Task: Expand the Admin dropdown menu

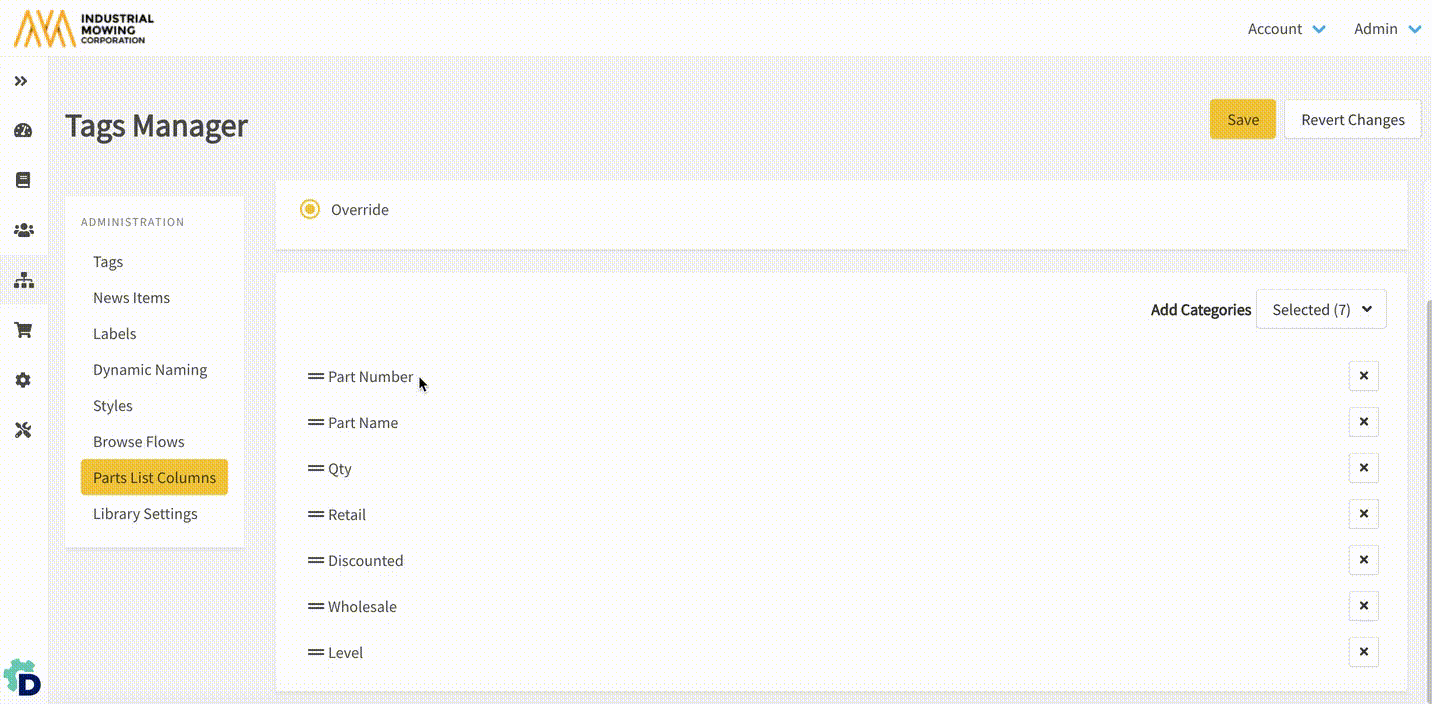Action: click(1387, 29)
